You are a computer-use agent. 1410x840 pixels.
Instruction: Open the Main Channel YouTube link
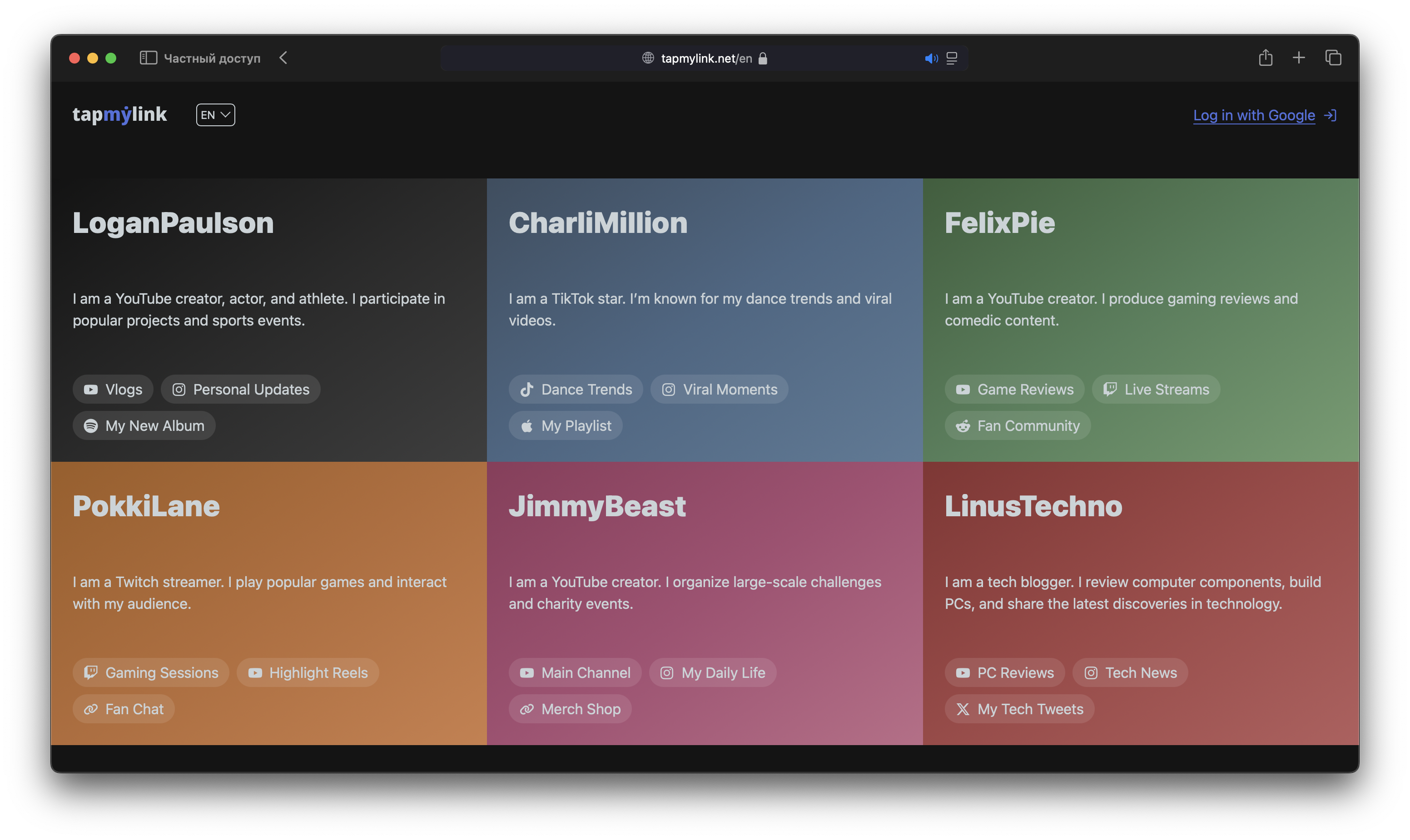576,672
